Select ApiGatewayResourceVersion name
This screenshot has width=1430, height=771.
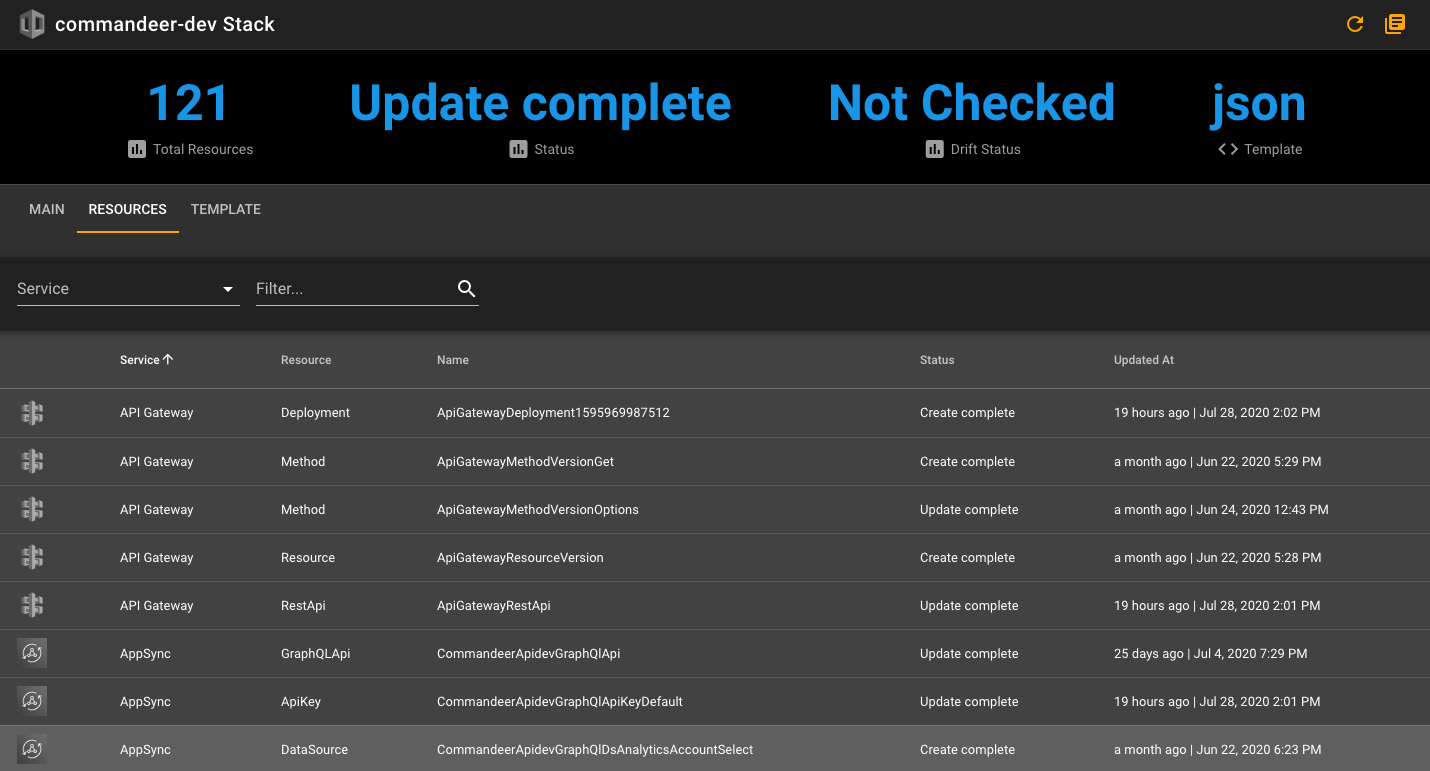(520, 557)
